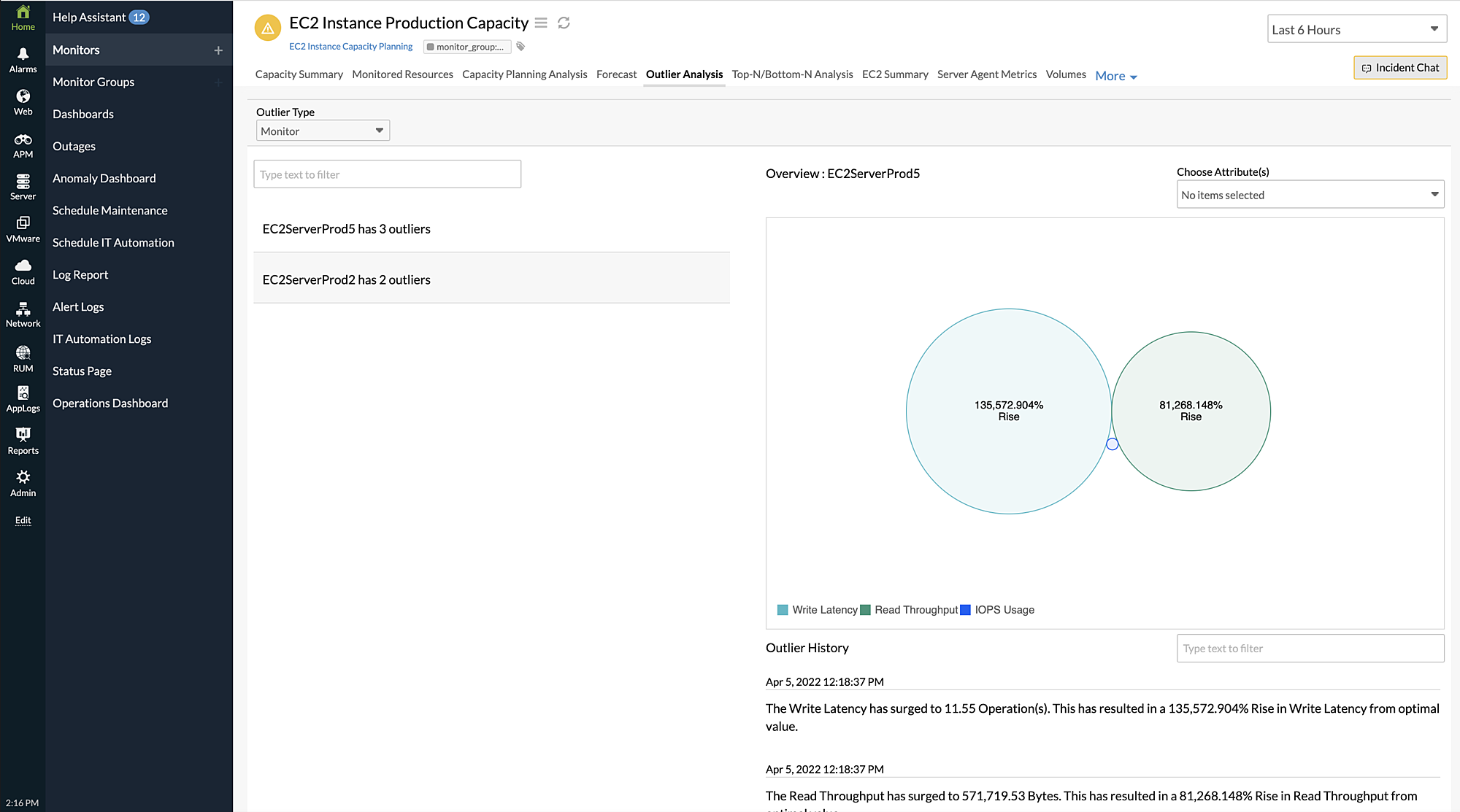
Task: Switch to the Forecast tab
Action: [x=616, y=74]
